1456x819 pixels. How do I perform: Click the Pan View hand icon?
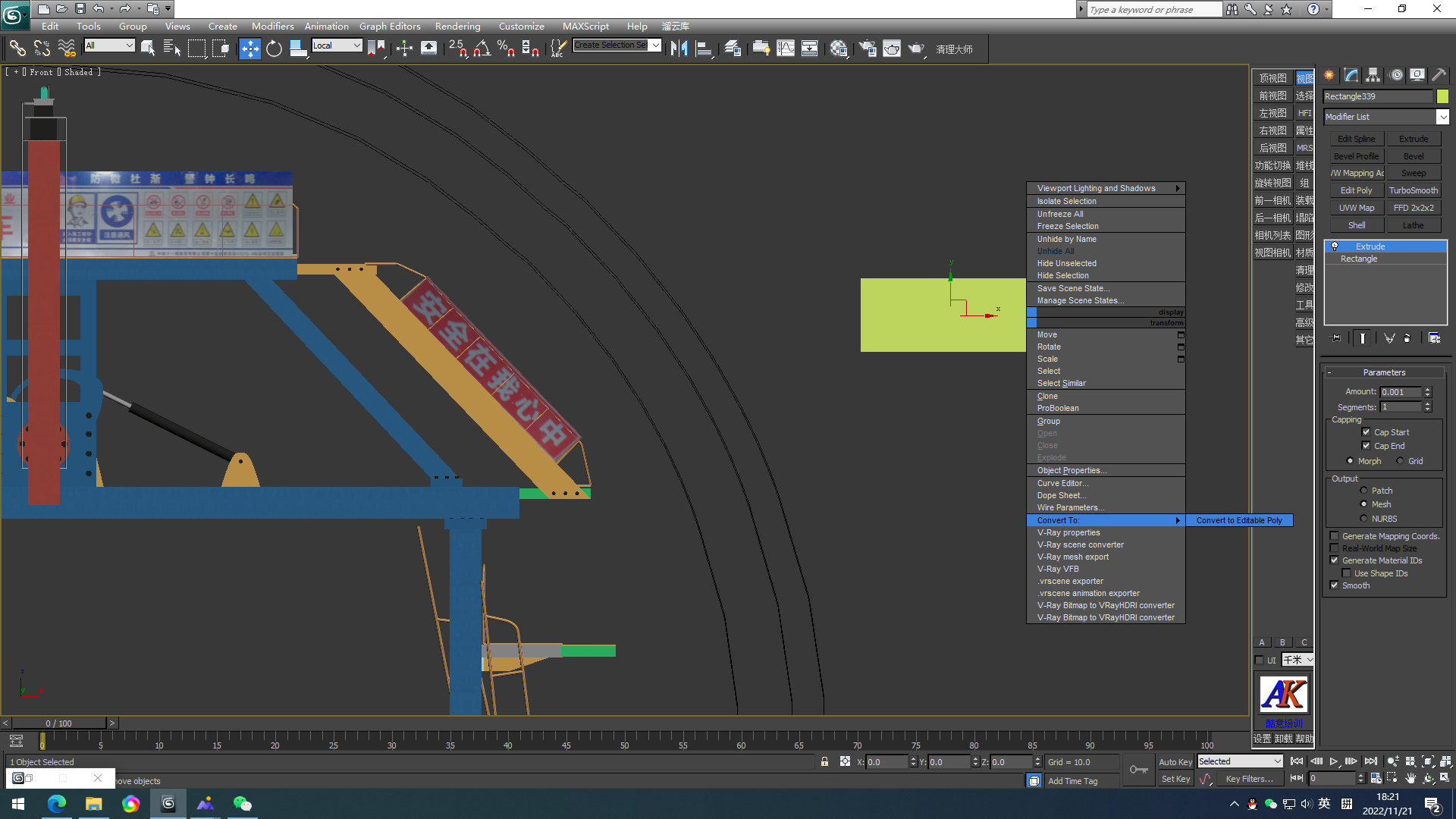[1410, 778]
